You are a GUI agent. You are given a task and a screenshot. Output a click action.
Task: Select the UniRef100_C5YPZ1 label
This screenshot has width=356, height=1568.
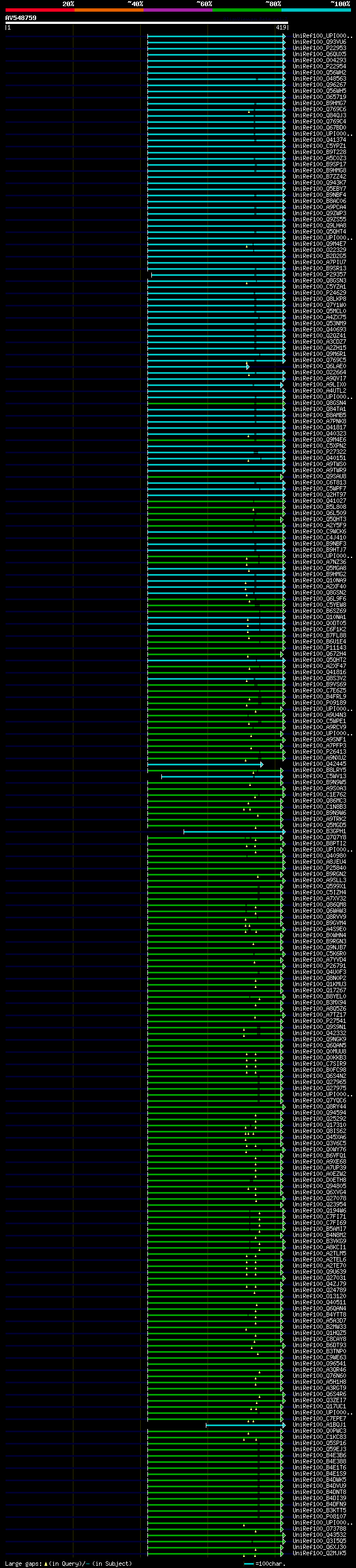[x=319, y=146]
